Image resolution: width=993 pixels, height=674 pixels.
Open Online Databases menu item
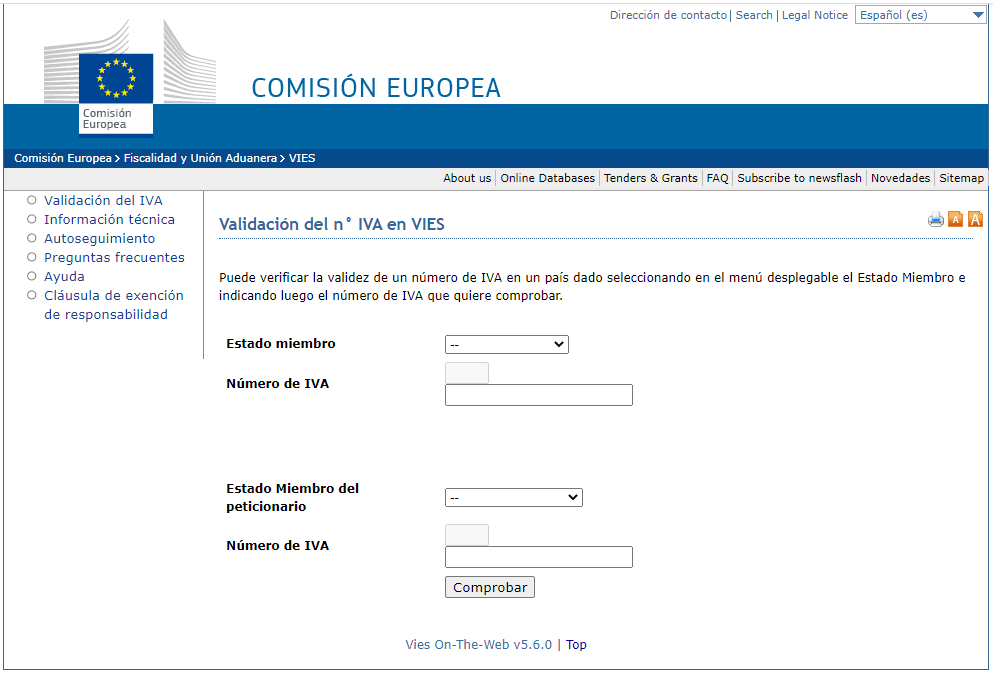coord(548,178)
